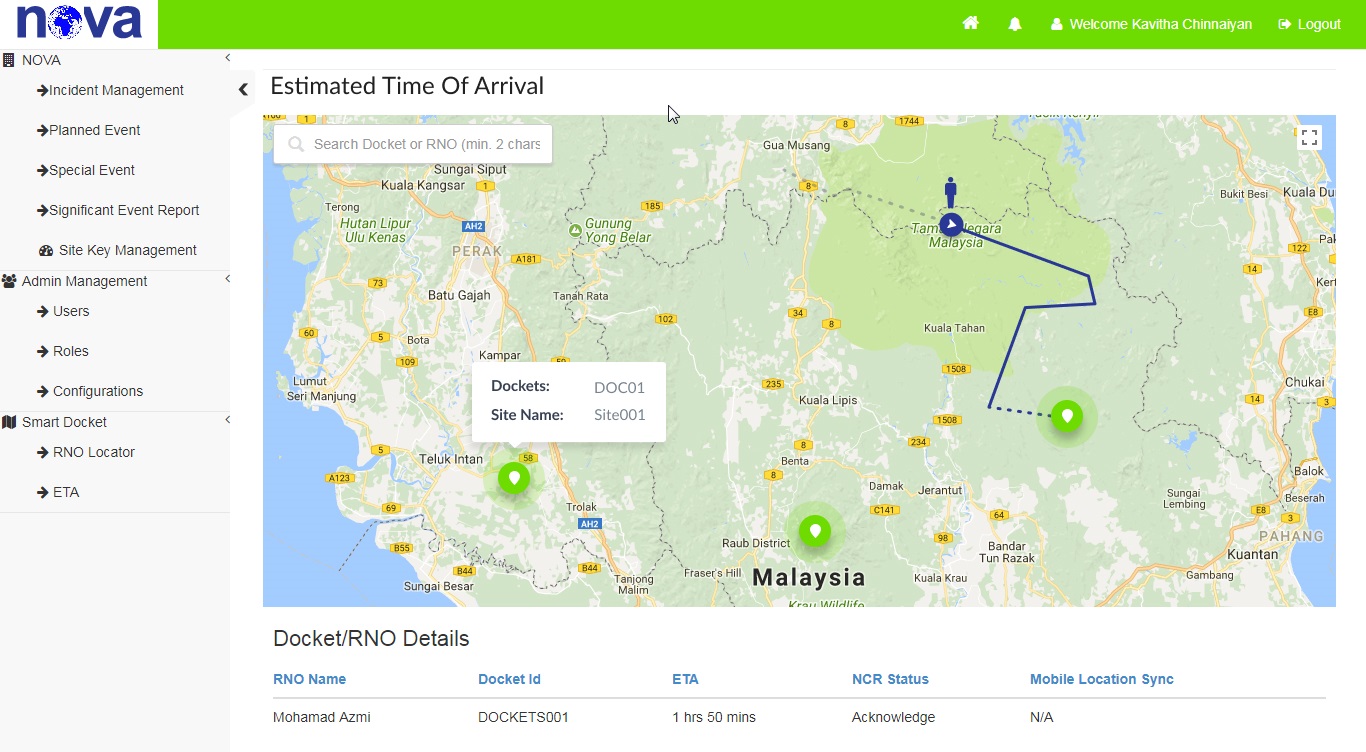Image resolution: width=1366 pixels, height=752 pixels.
Task: Sort by ETA column header
Action: coord(685,679)
